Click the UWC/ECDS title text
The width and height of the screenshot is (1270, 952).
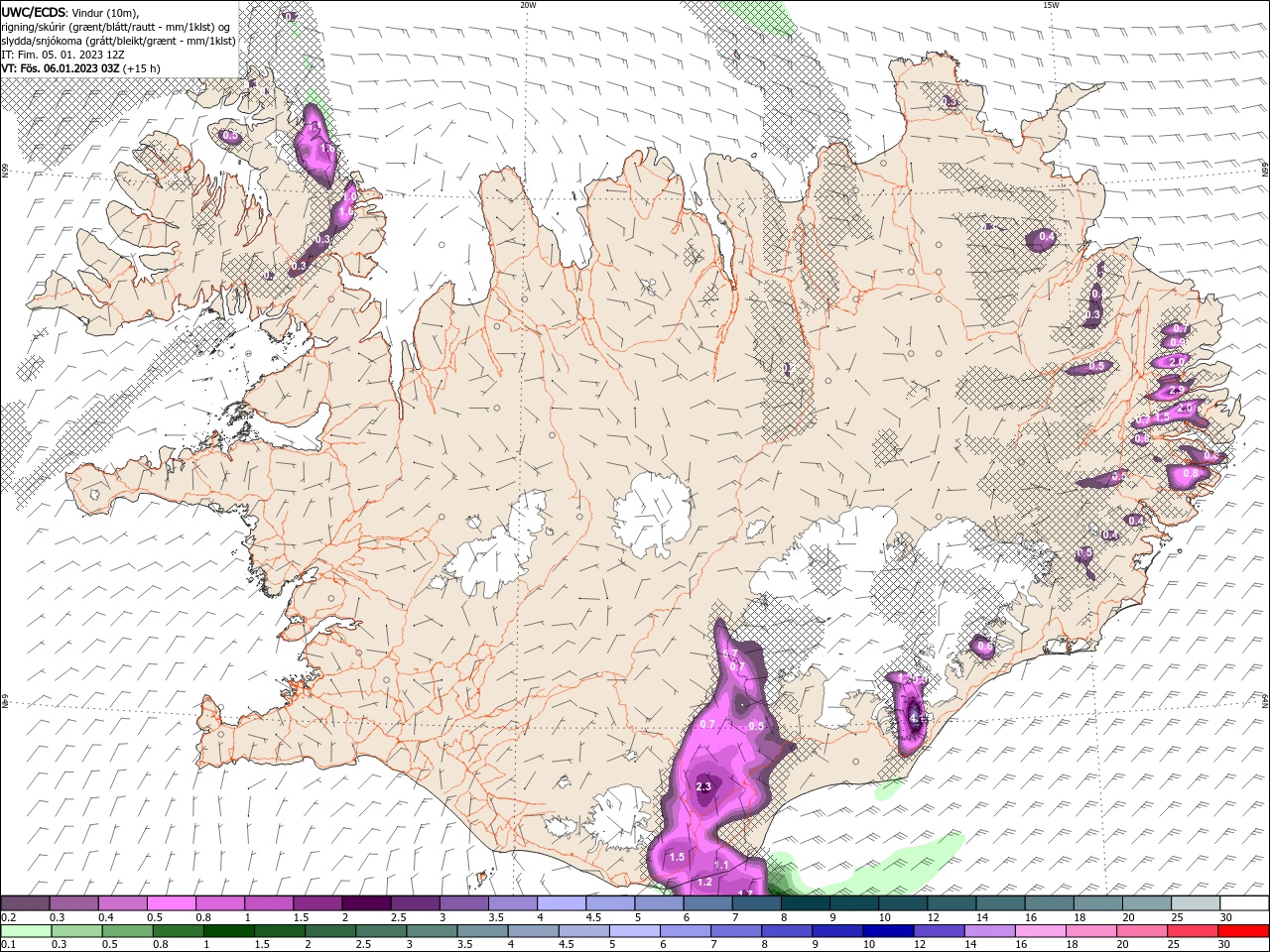click(x=35, y=11)
